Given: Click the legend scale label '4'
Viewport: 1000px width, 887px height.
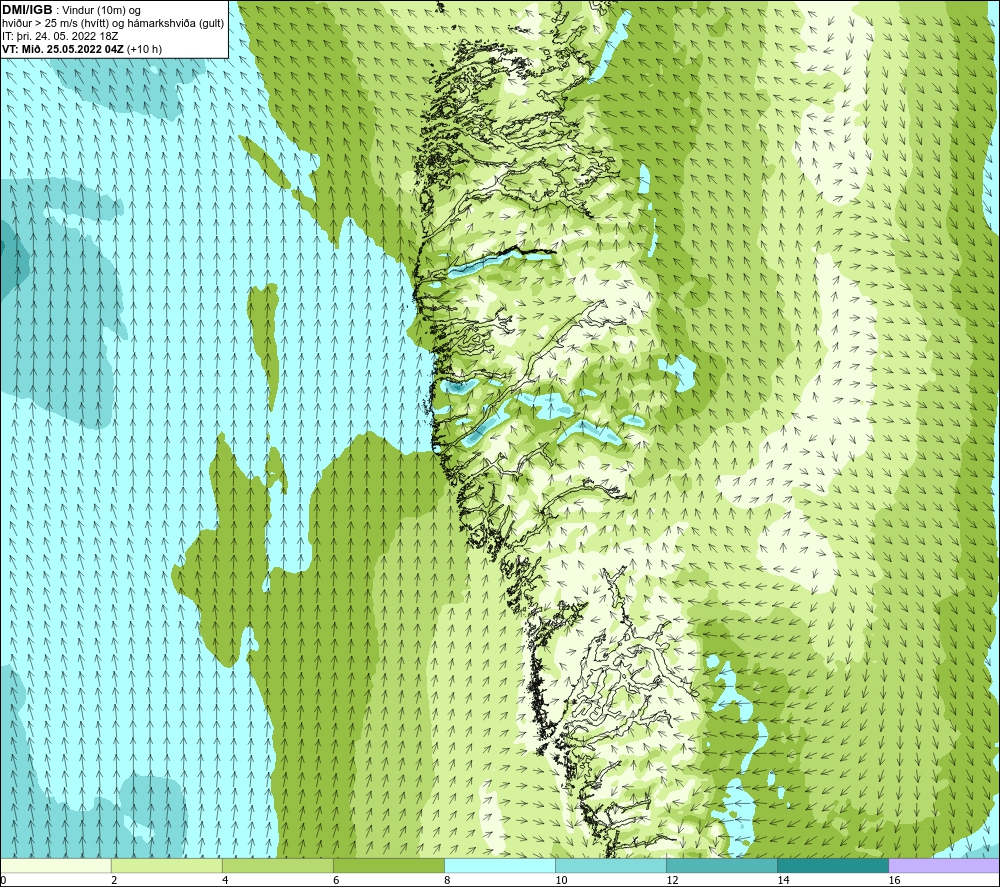Looking at the screenshot, I should tap(225, 881).
